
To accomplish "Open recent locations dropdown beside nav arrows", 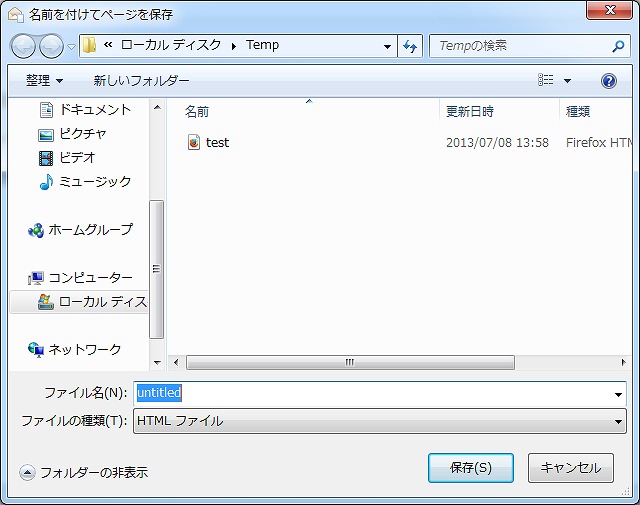I will coord(71,47).
